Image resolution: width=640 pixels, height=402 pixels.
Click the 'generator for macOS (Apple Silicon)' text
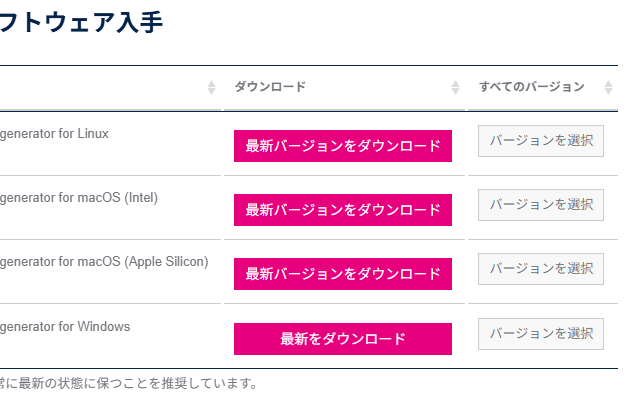pos(104,262)
